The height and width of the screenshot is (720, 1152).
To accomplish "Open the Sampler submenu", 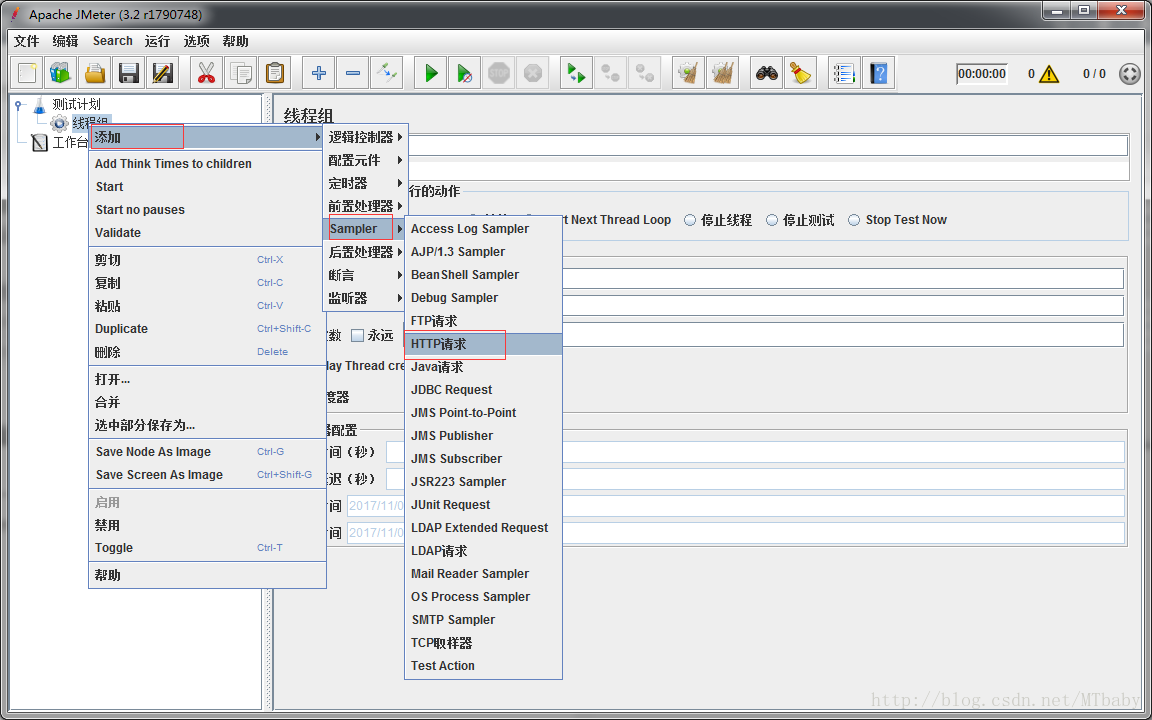I will point(365,229).
